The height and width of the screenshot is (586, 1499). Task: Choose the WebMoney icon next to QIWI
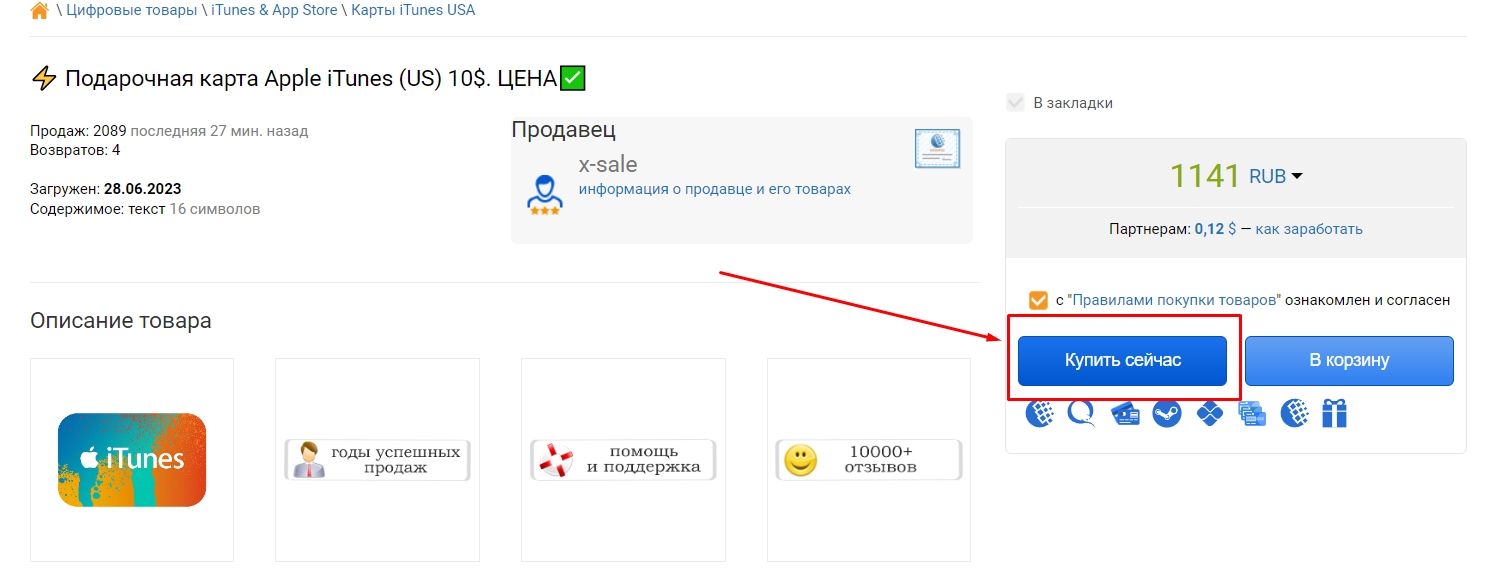pos(1040,413)
